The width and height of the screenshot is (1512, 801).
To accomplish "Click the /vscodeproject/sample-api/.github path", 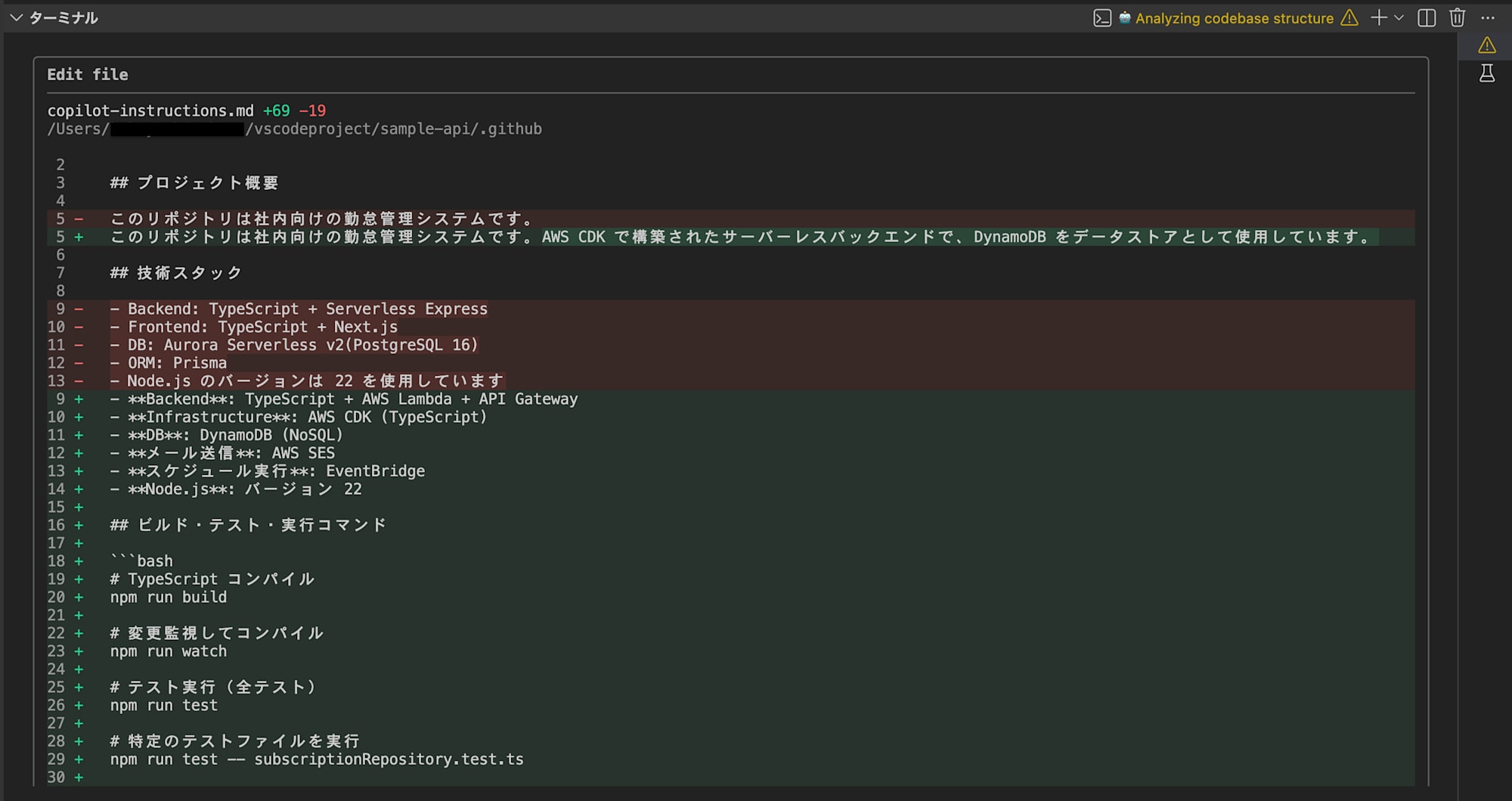I will (x=393, y=129).
